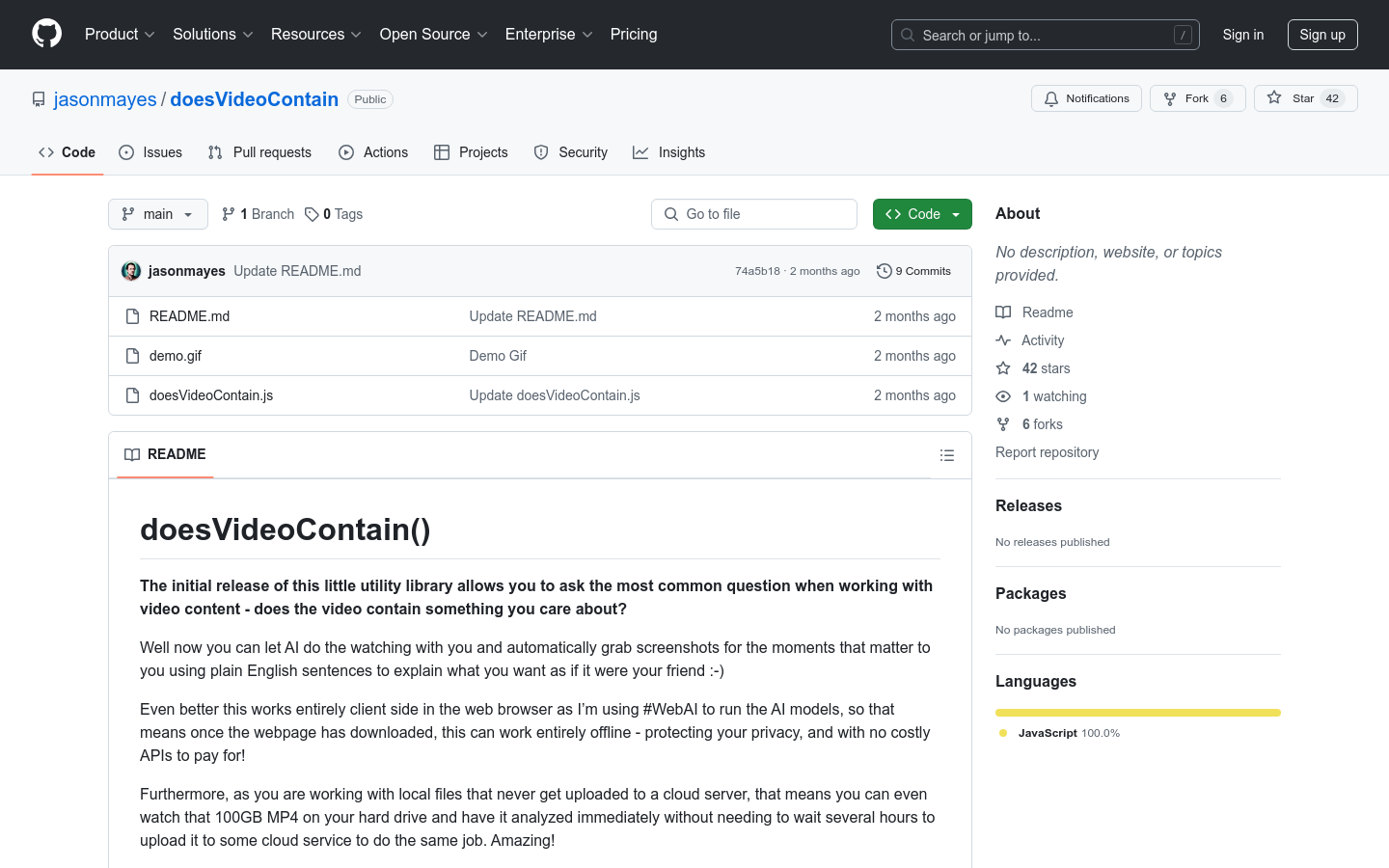The height and width of the screenshot is (868, 1389).
Task: Click the Sign in link
Action: coord(1242,35)
